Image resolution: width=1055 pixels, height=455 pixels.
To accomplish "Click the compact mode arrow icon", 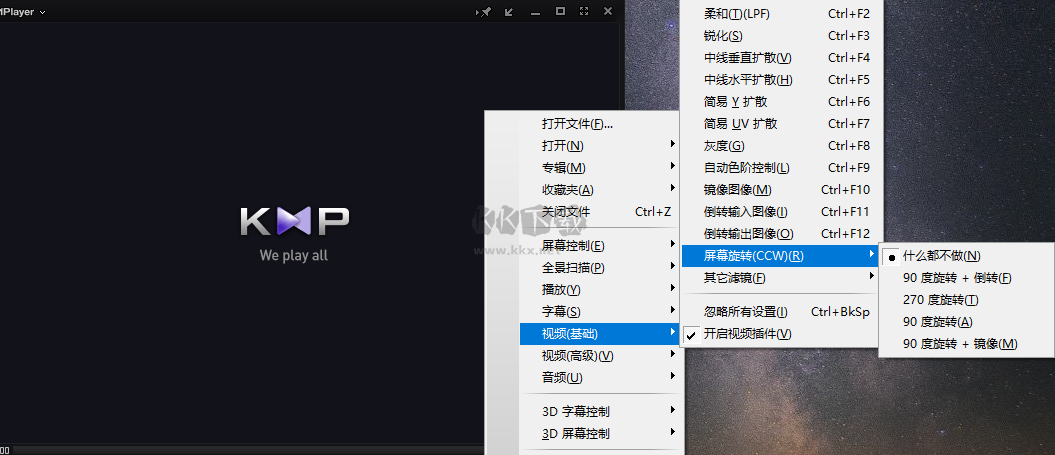I will [x=509, y=12].
